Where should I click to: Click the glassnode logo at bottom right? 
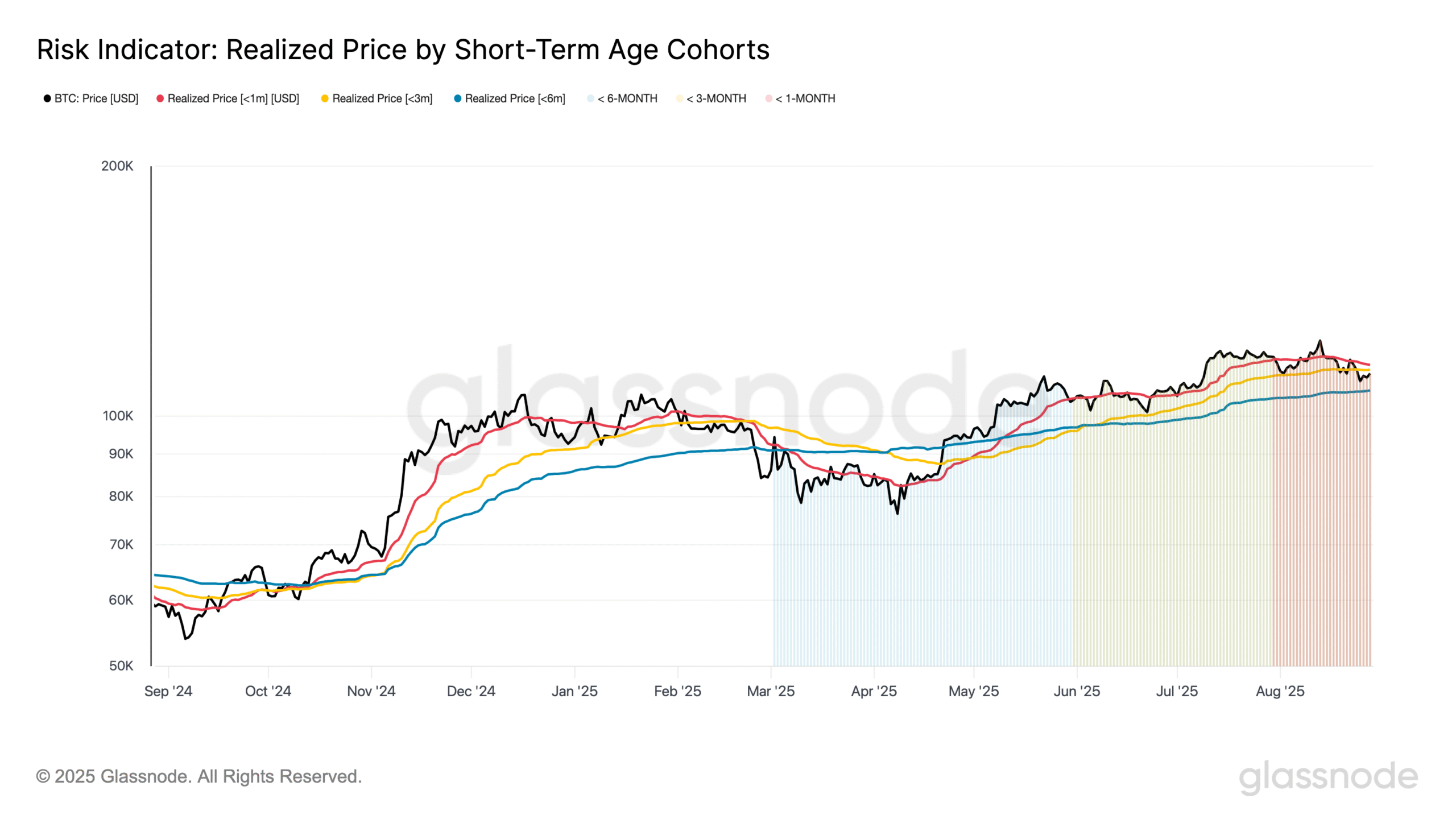point(1328,777)
